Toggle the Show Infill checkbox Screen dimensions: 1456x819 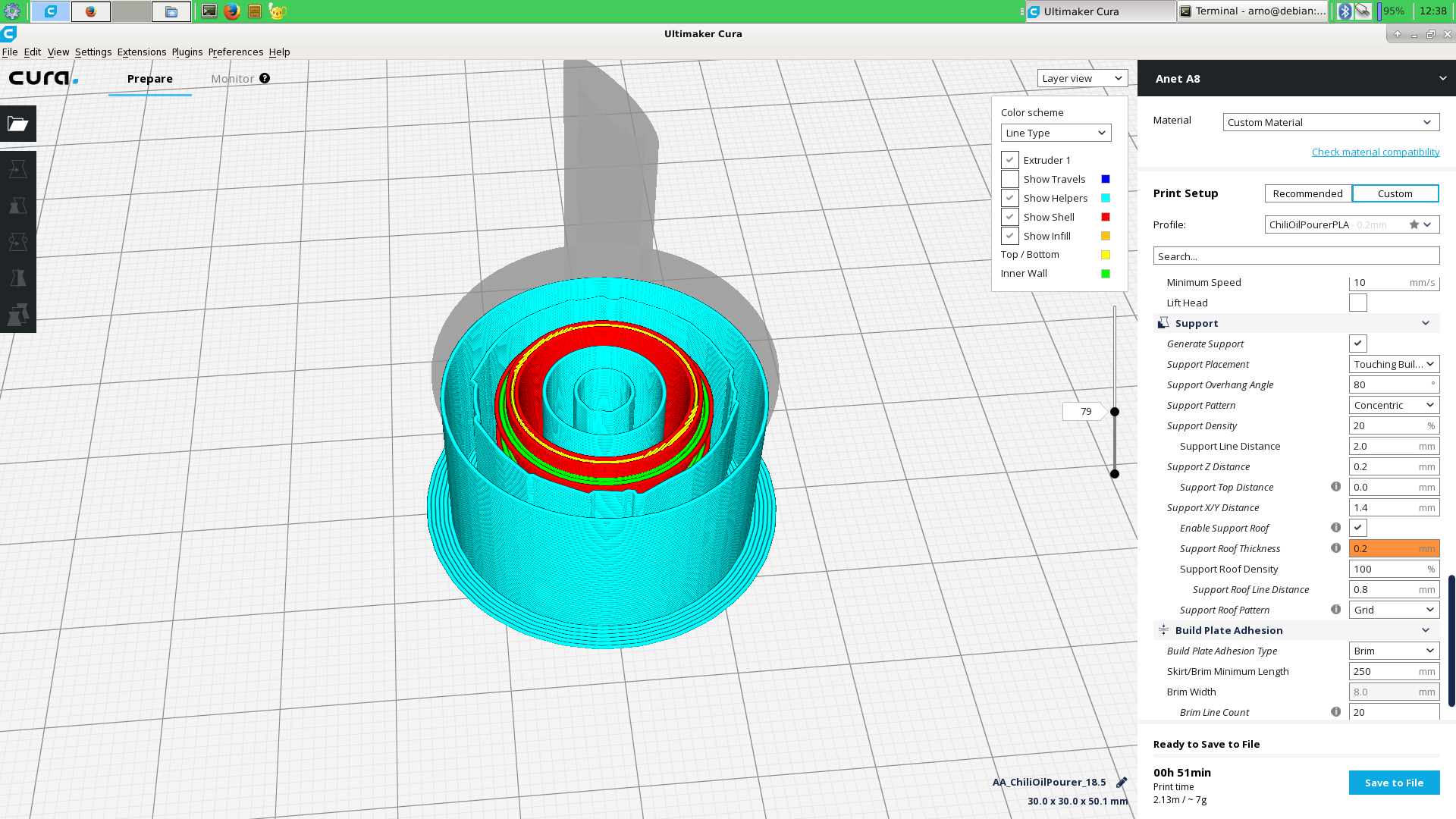coord(1009,236)
